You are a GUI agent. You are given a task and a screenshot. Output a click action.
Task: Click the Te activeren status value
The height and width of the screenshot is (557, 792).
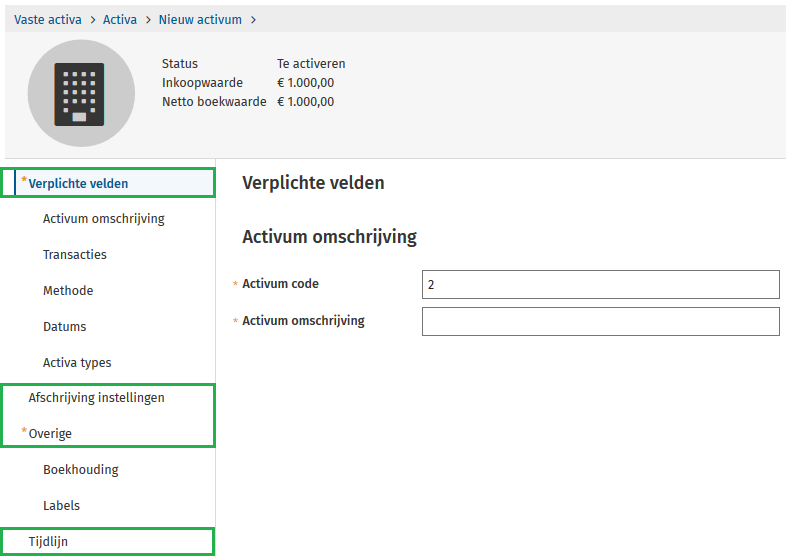tap(311, 64)
